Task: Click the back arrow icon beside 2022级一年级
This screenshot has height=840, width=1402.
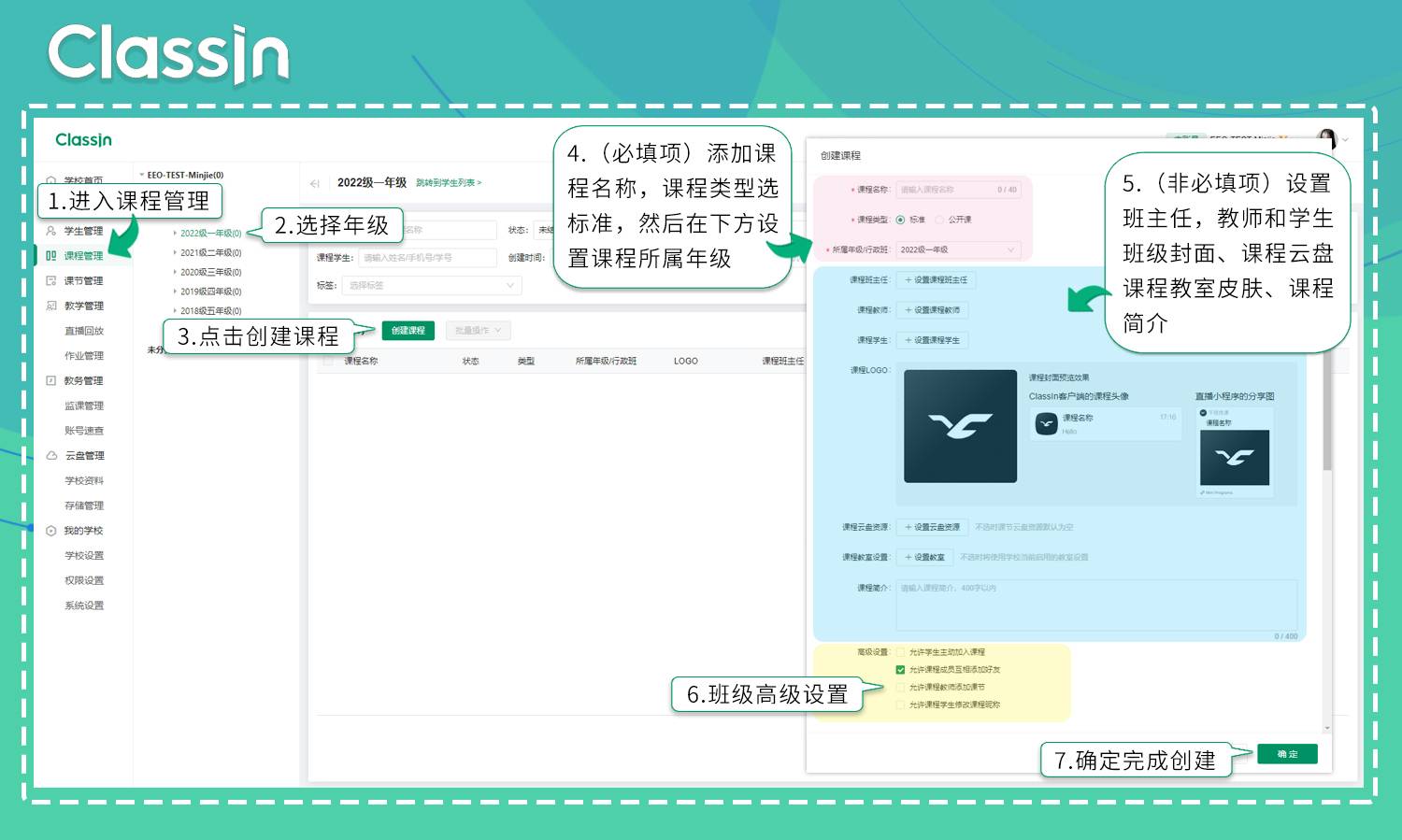Action: (x=315, y=183)
